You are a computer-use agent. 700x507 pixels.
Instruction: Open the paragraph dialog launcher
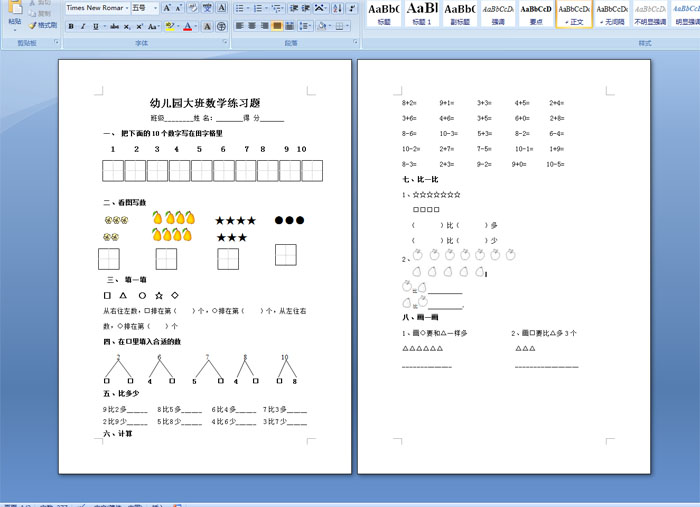pos(355,42)
